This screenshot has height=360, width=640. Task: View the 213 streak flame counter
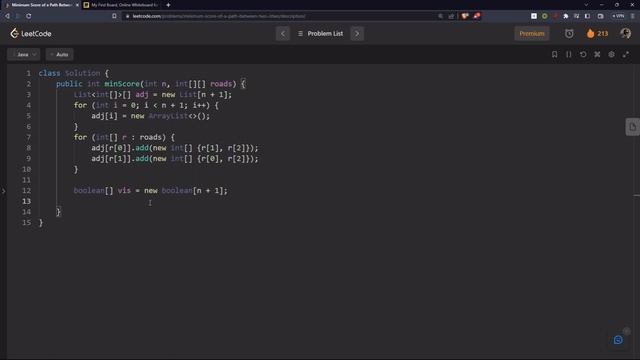tap(597, 33)
